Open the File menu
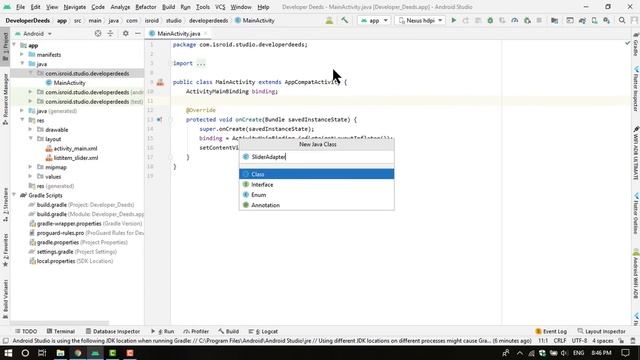This screenshot has width=640, height=360. 20,7
